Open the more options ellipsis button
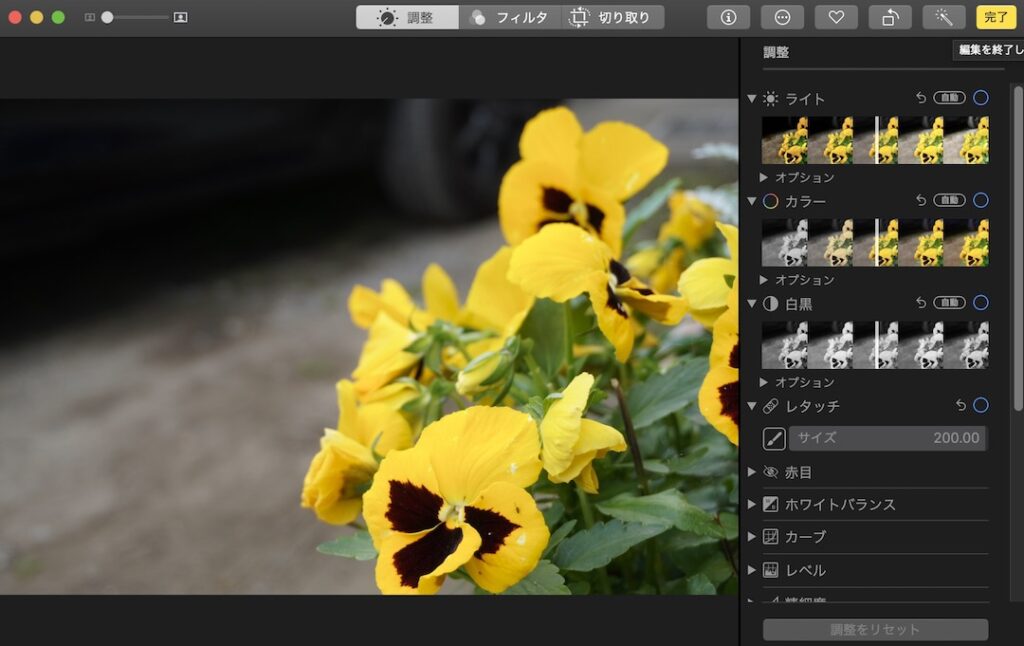This screenshot has height=646, width=1024. (x=782, y=17)
